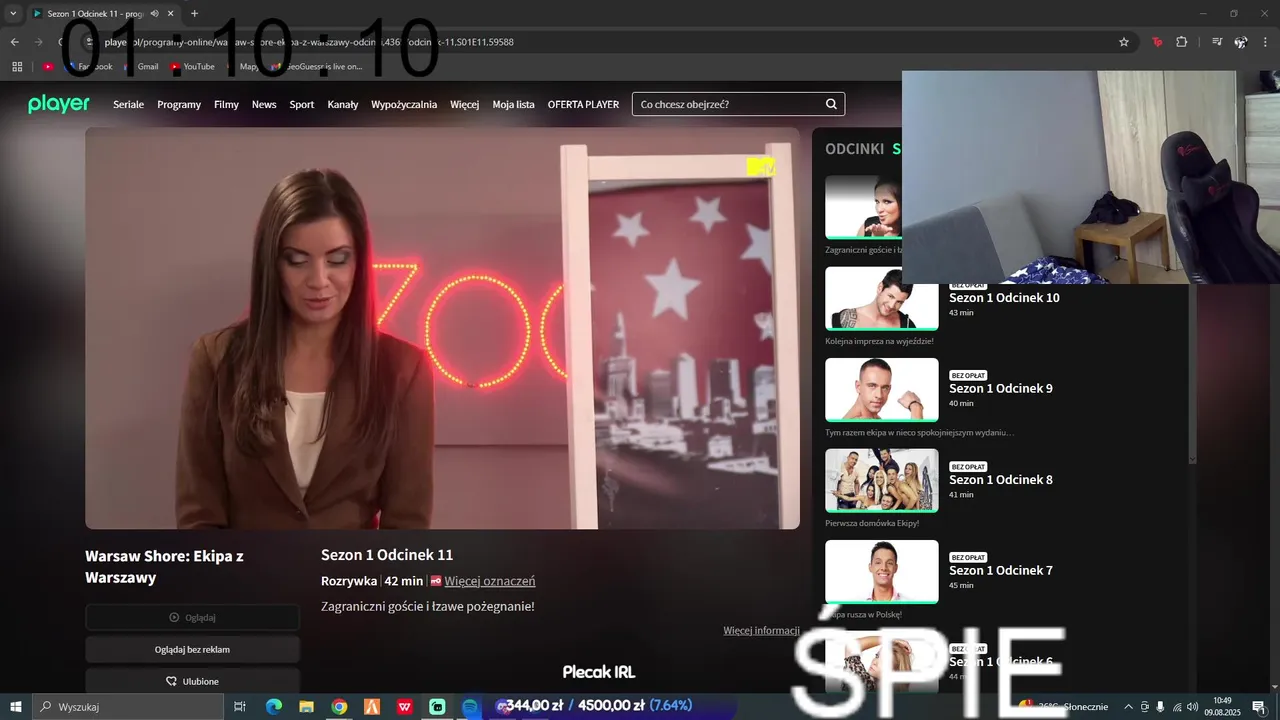The image size is (1280, 720).
Task: Add show to Ulubione
Action: [x=192, y=681]
